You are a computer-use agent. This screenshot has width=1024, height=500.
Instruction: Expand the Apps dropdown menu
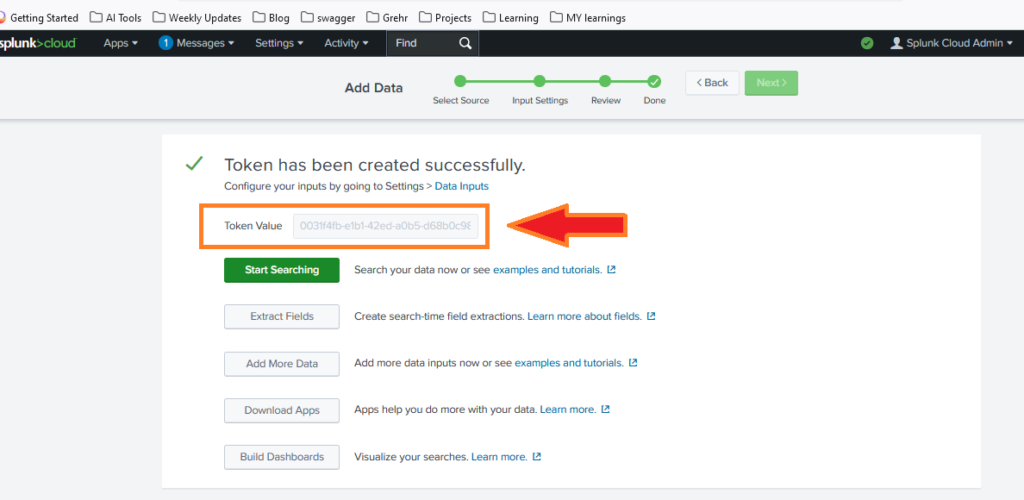point(121,43)
